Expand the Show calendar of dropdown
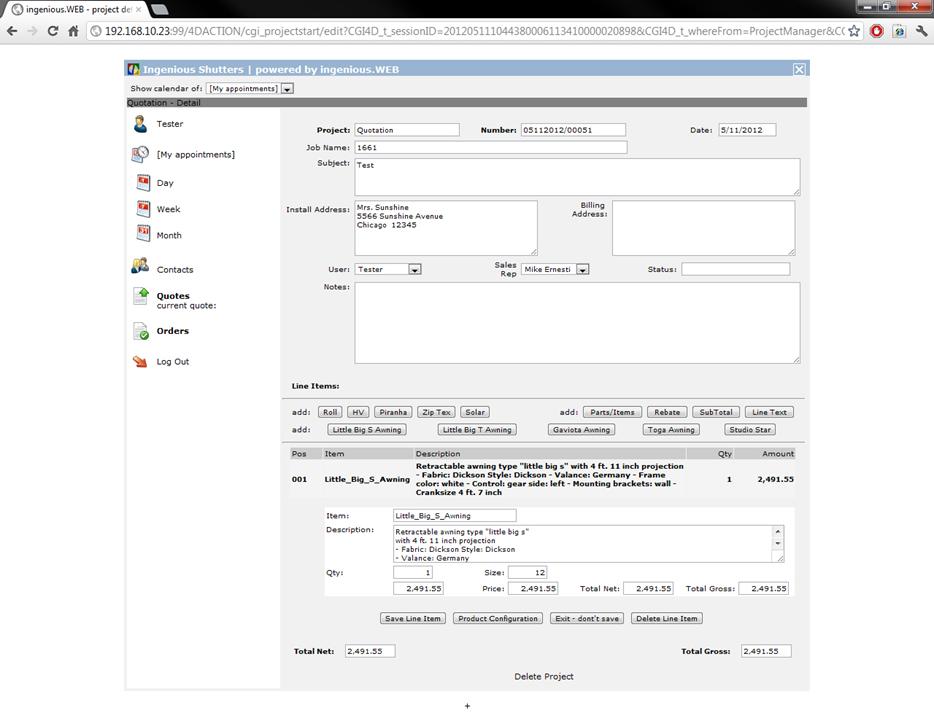Viewport: 934px width, 728px height. click(287, 89)
